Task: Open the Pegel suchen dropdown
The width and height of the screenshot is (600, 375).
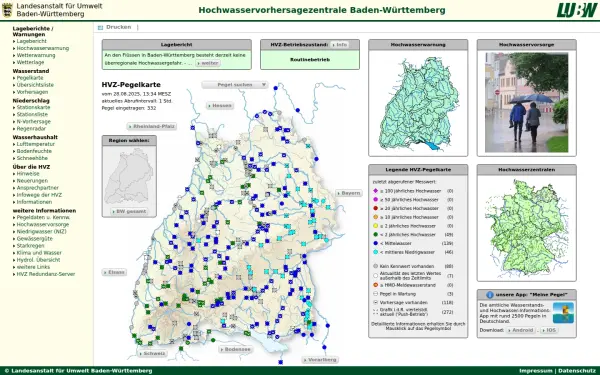Action: coord(235,85)
